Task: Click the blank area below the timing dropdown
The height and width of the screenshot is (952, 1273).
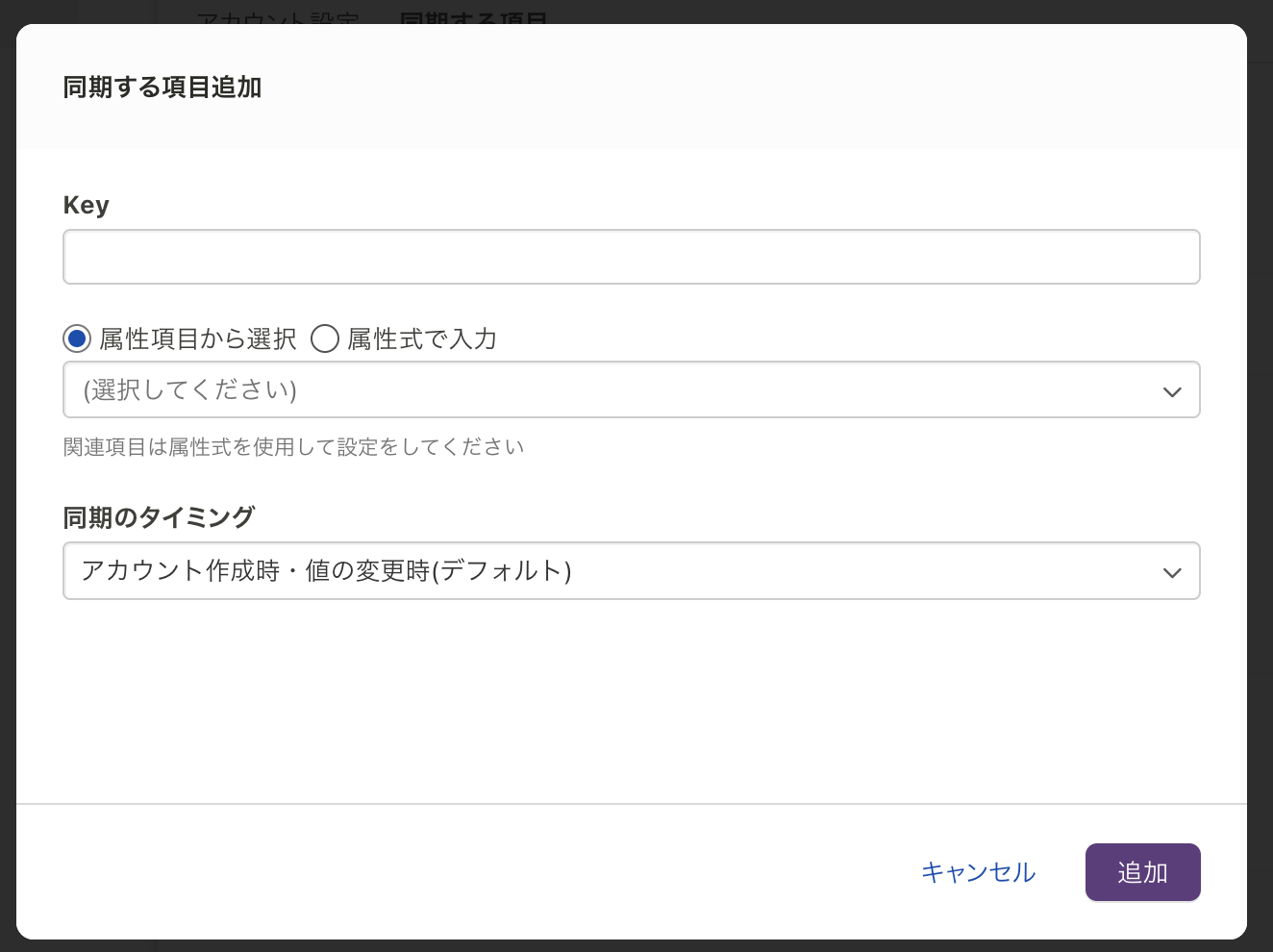Action: [631, 702]
